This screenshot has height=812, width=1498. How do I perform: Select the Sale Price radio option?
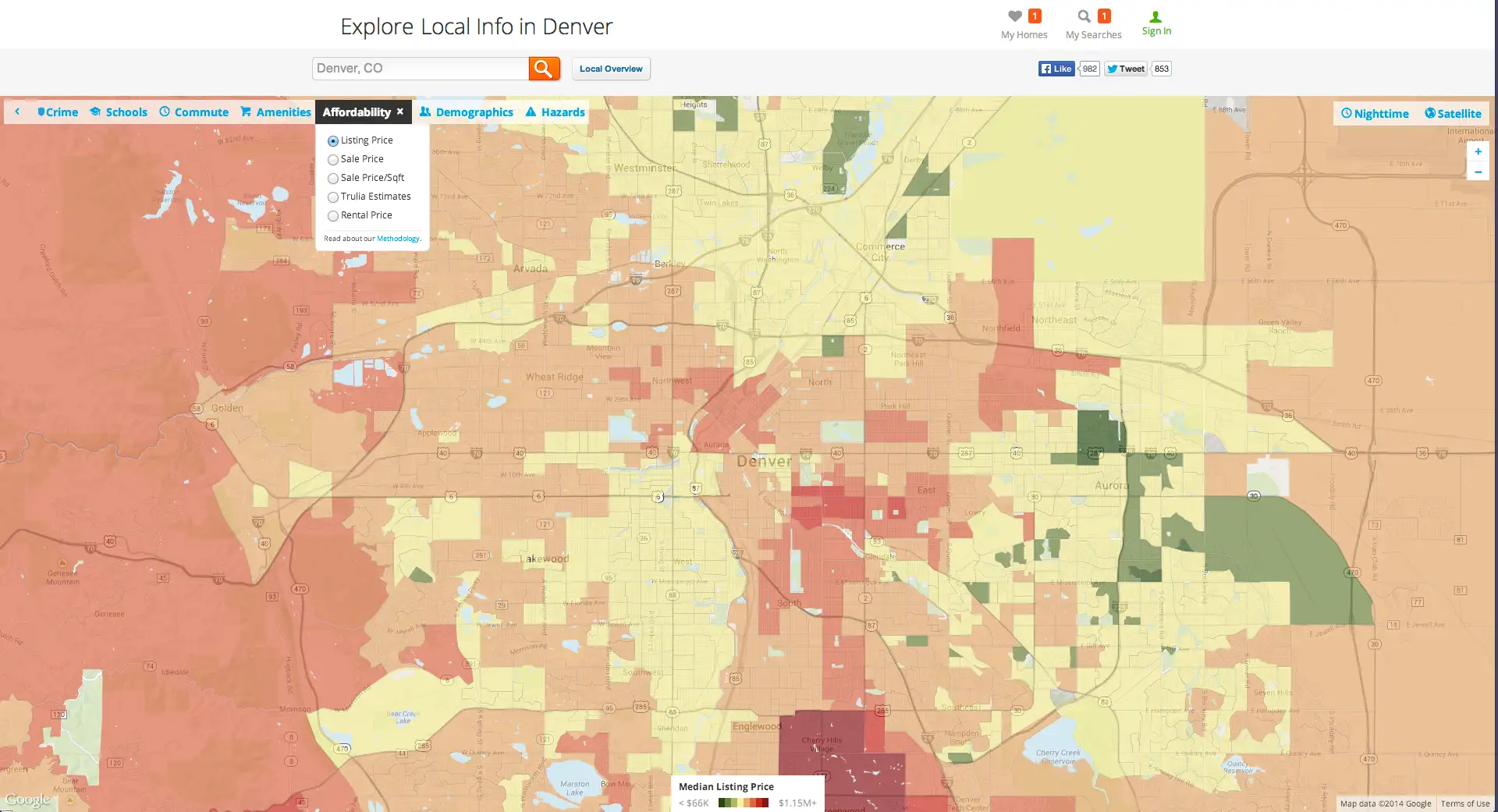(333, 160)
